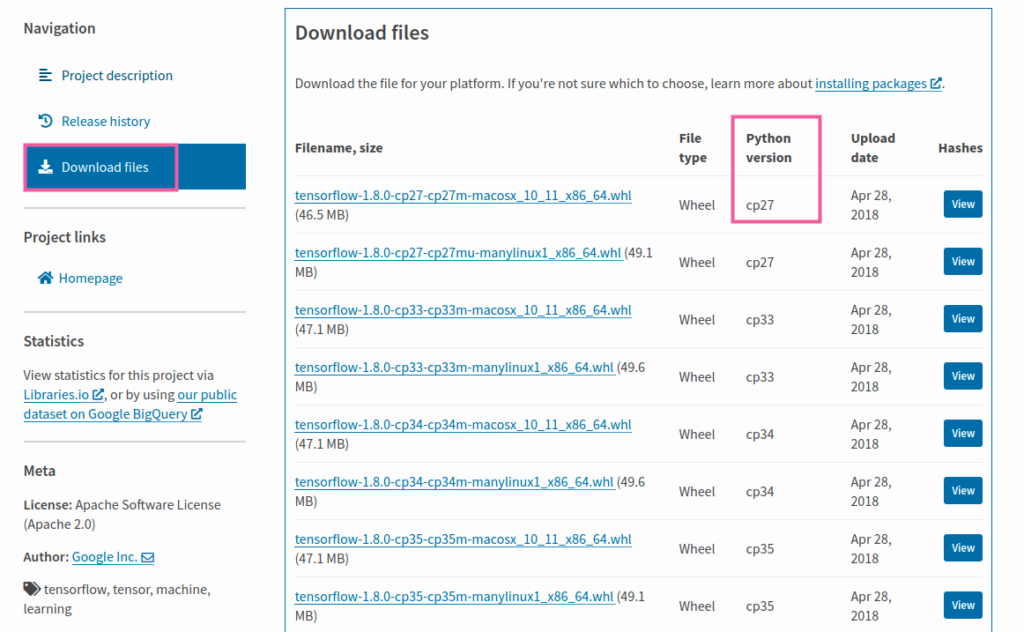Image resolution: width=1024 pixels, height=632 pixels.
Task: Click the 'File type' column header
Action: point(692,148)
